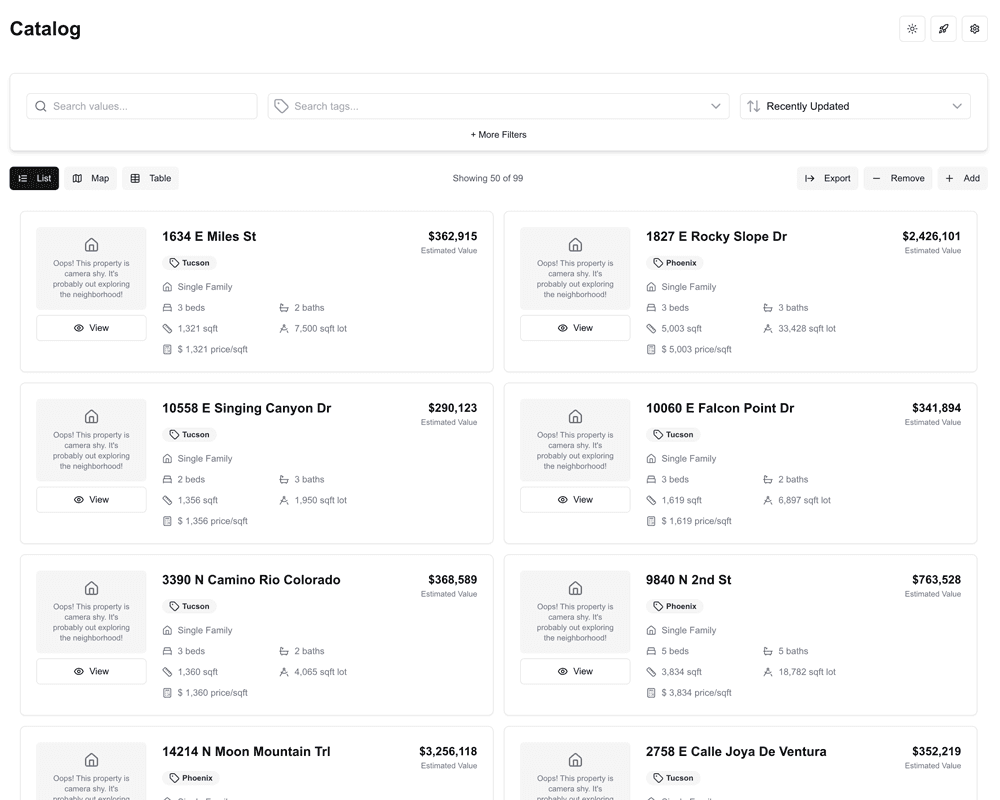Focus the Search values input field
Image resolution: width=1000 pixels, height=800 pixels.
150,106
